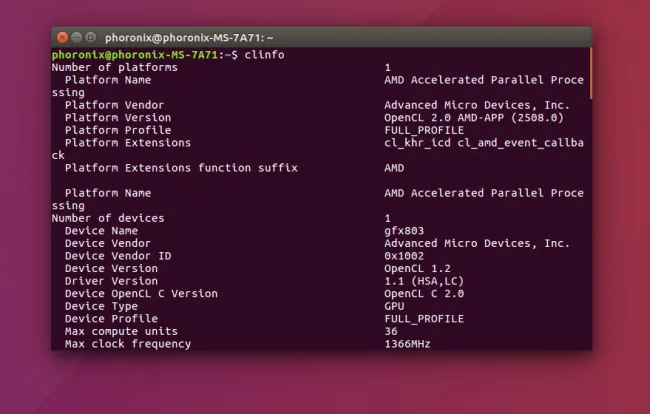This screenshot has width=650, height=414.
Task: Click the 'AMD' function suffix value
Action: [394, 168]
